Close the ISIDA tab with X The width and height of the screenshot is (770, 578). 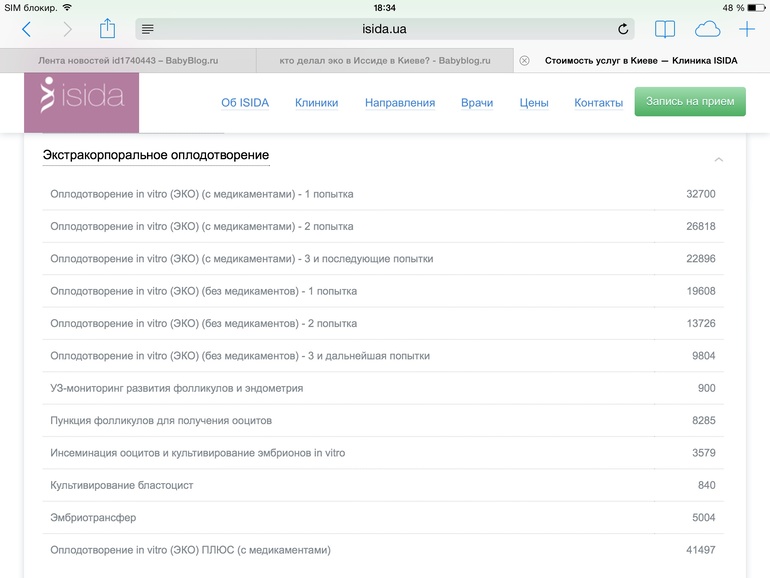[x=524, y=60]
